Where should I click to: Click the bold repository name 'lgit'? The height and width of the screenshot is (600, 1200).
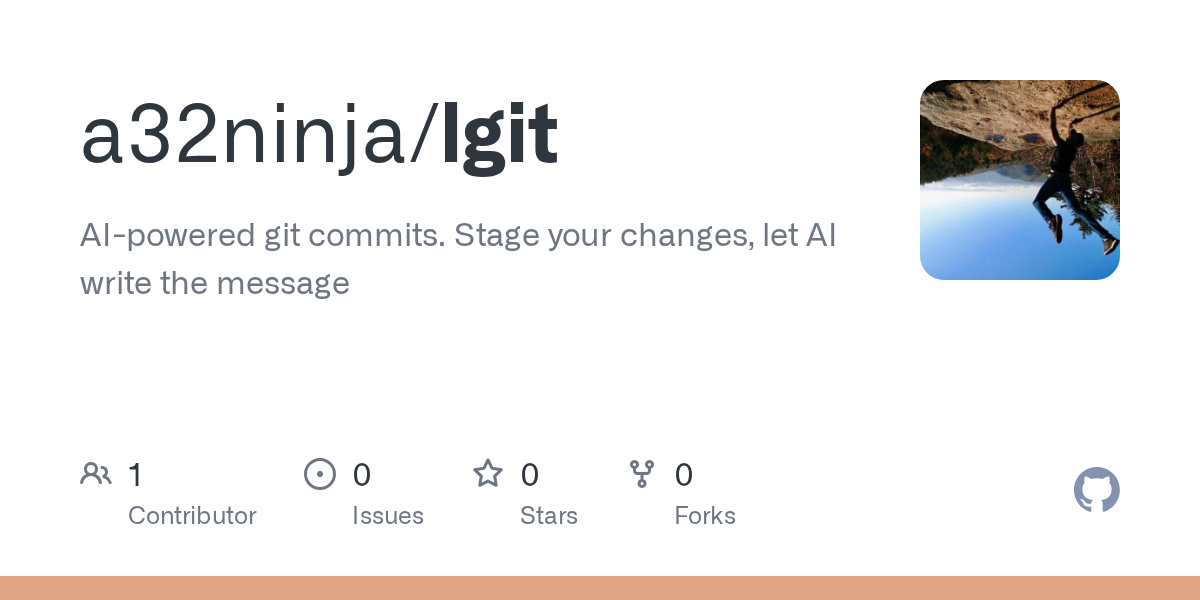[x=499, y=135]
